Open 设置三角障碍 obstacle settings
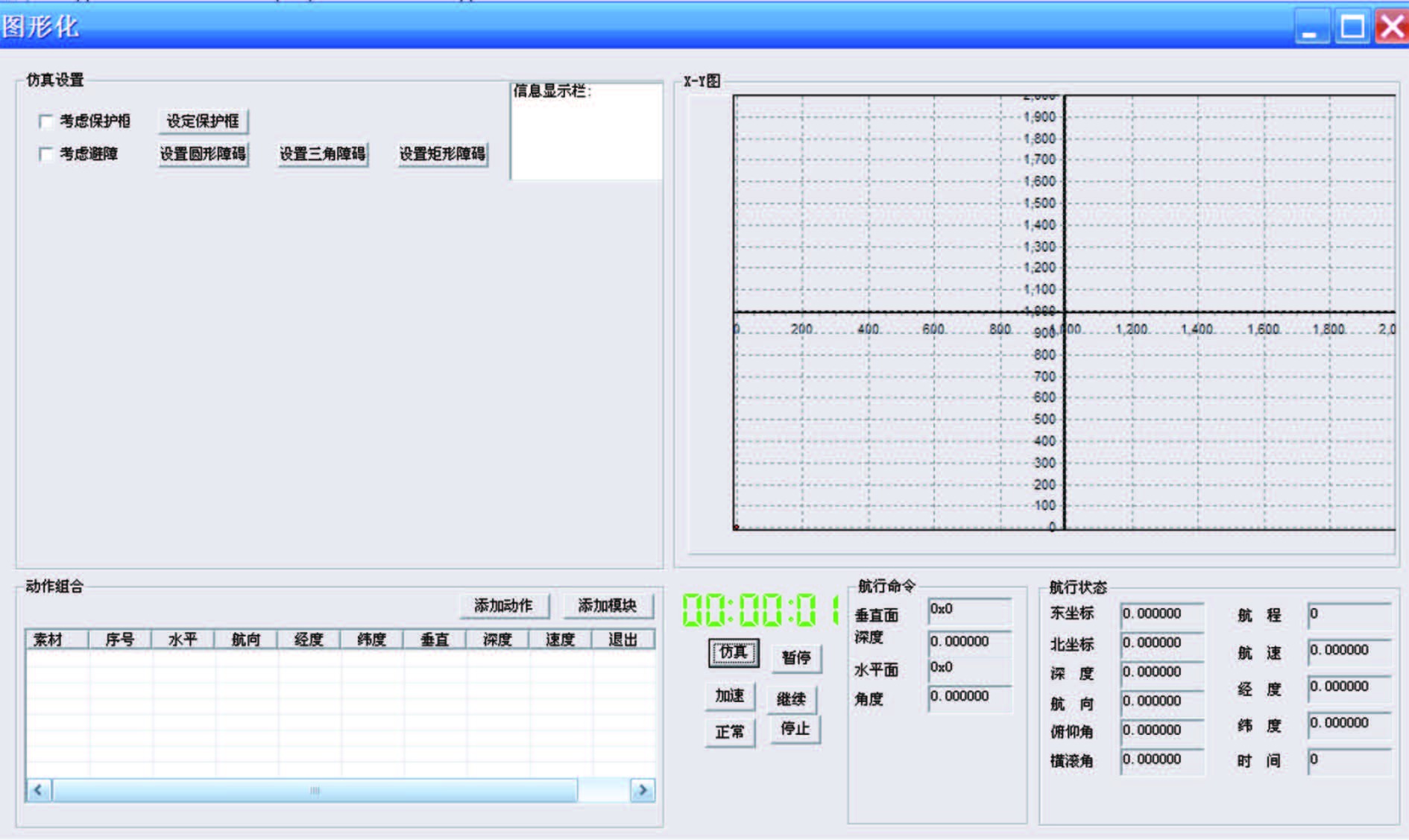The width and height of the screenshot is (1409, 840). 322,154
